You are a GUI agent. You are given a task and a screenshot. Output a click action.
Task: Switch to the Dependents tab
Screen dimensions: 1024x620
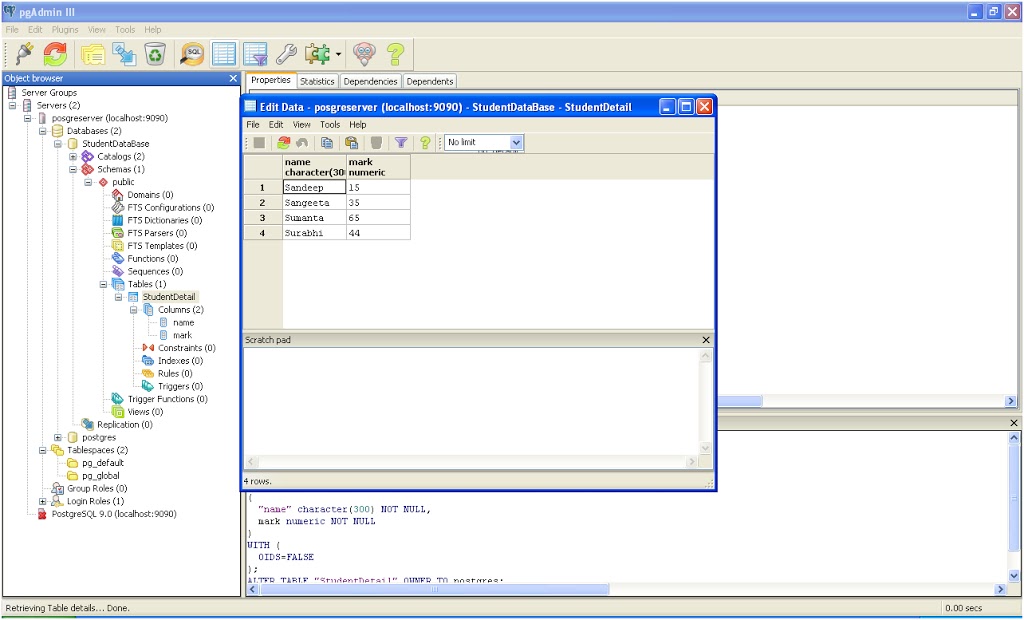click(x=430, y=81)
